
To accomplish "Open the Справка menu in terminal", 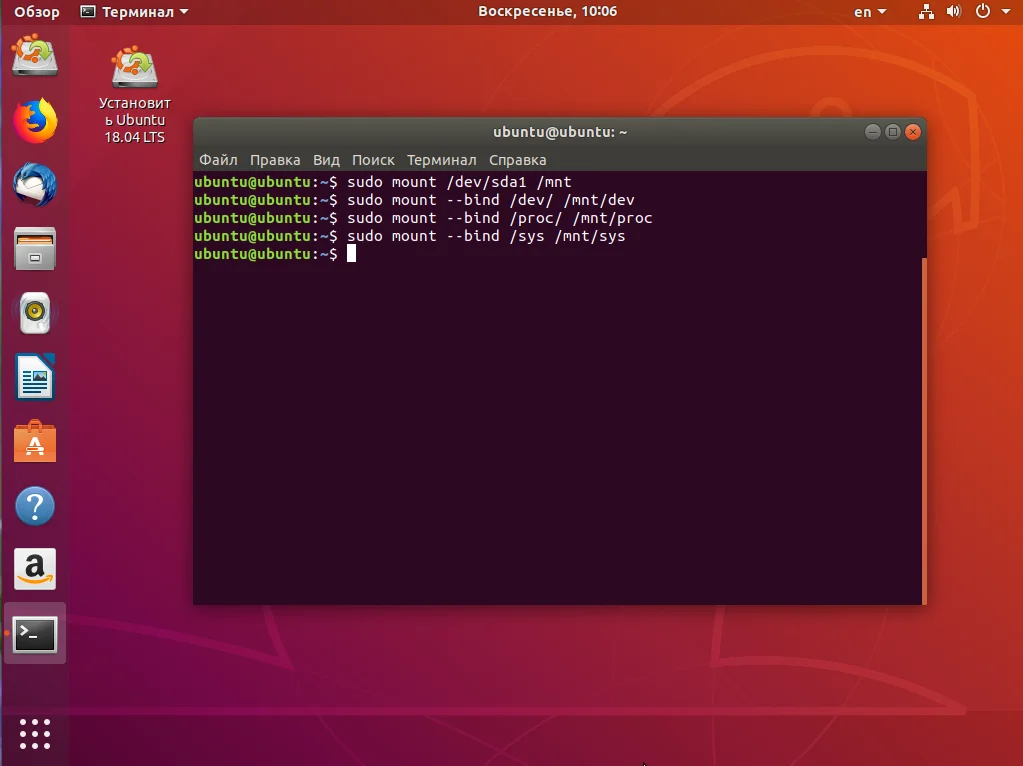I will [x=517, y=160].
